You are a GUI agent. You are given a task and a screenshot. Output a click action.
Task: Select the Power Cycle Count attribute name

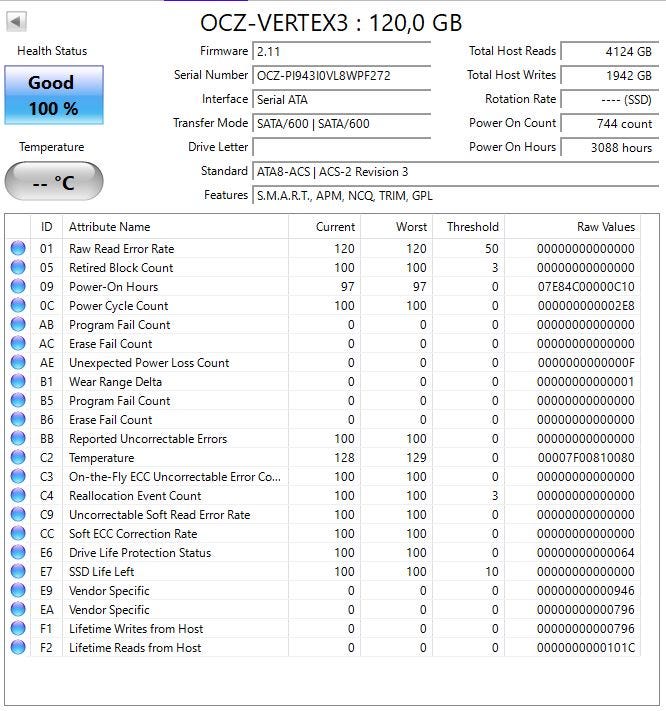pyautogui.click(x=118, y=306)
